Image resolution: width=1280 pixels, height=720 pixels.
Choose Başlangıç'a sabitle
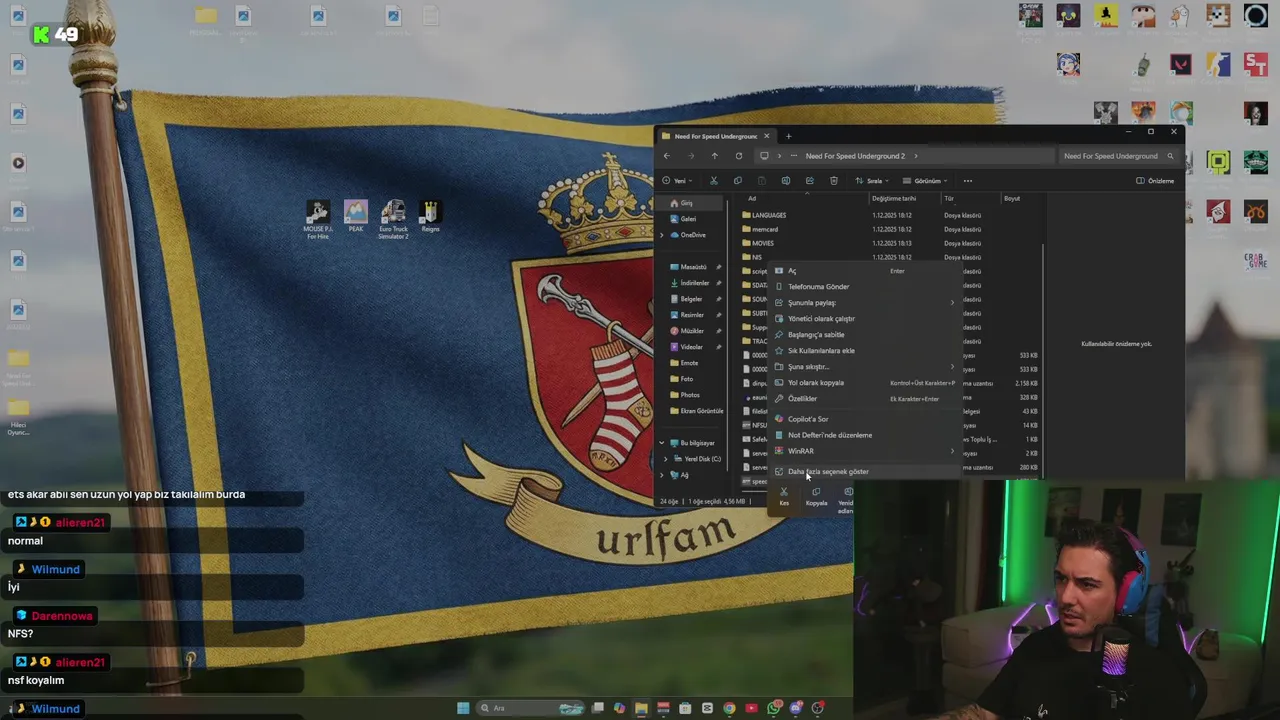[x=865, y=335]
